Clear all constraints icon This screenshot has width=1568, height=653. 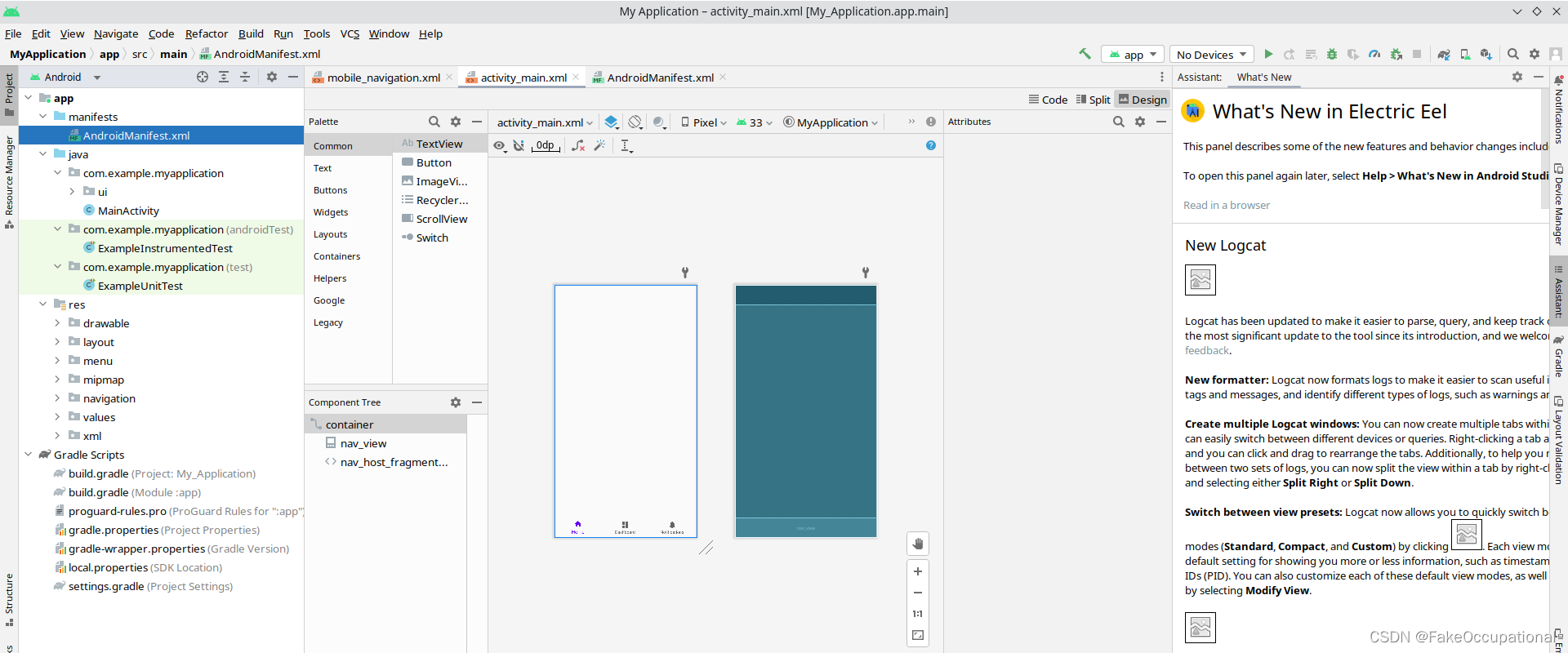click(578, 145)
